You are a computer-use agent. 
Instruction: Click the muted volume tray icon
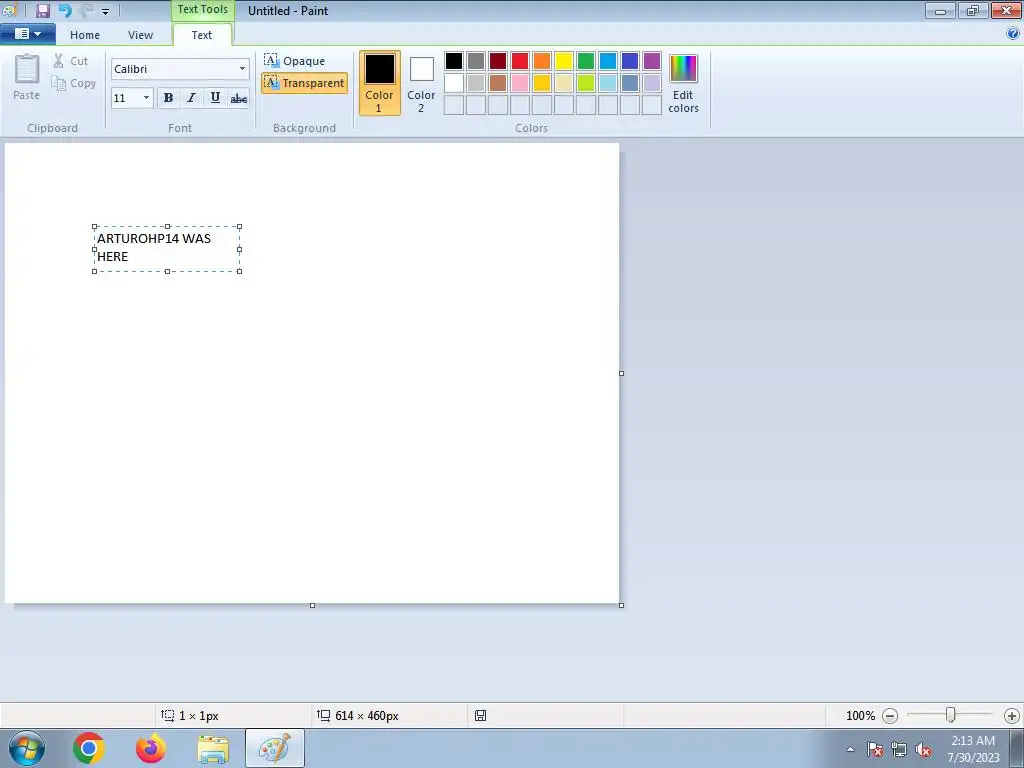923,750
